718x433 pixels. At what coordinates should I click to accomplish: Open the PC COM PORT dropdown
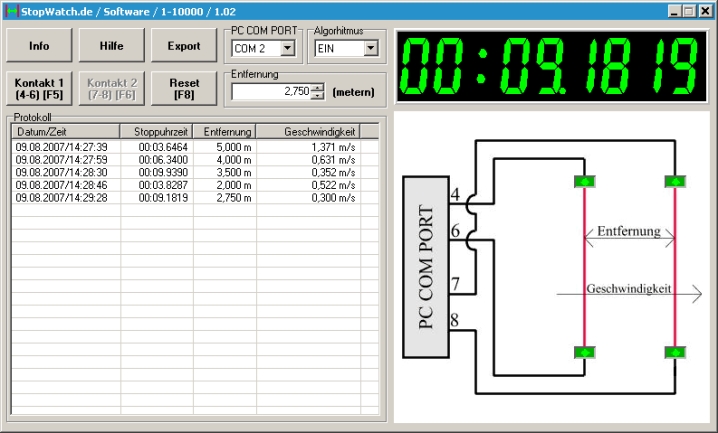(x=287, y=48)
